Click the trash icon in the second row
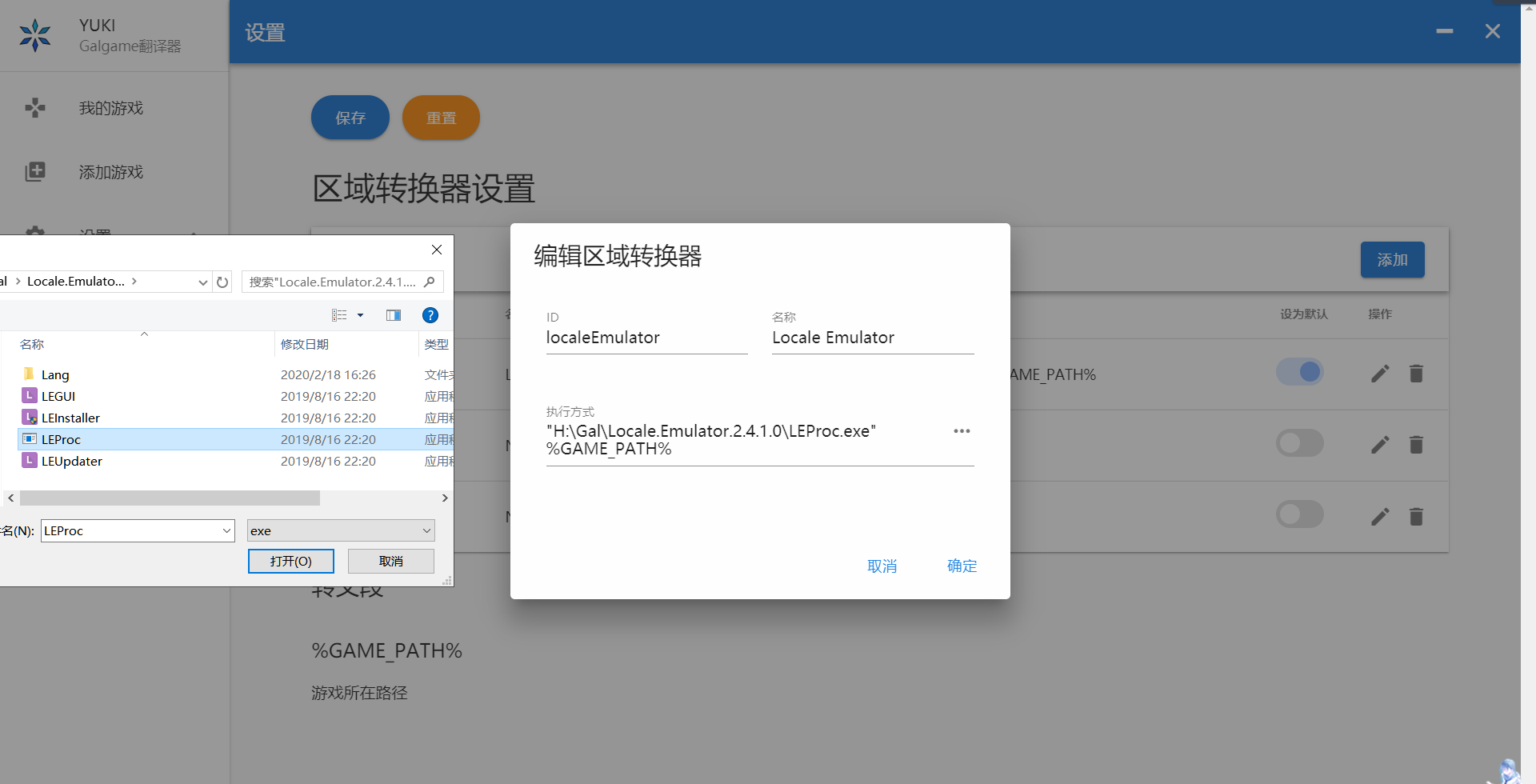 click(x=1416, y=445)
